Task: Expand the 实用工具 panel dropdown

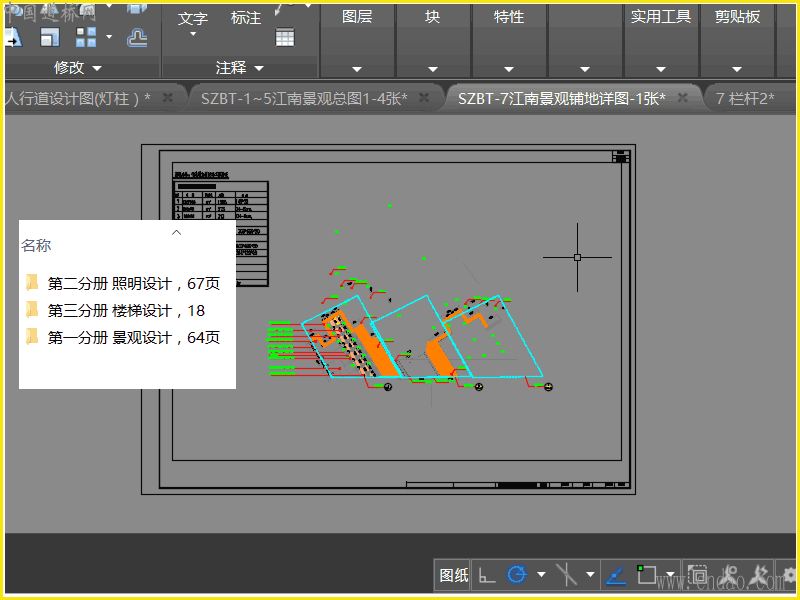Action: (661, 69)
